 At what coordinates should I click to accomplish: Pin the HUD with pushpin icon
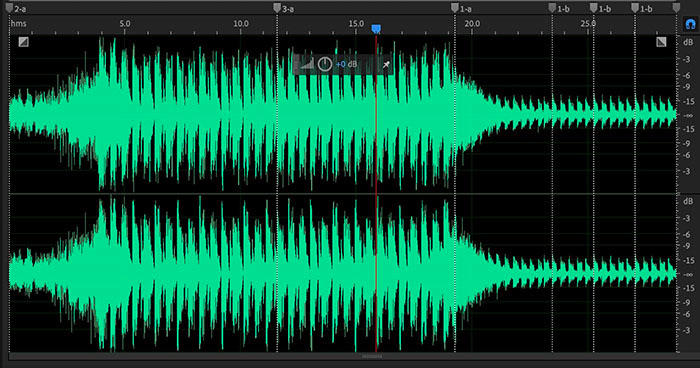386,65
